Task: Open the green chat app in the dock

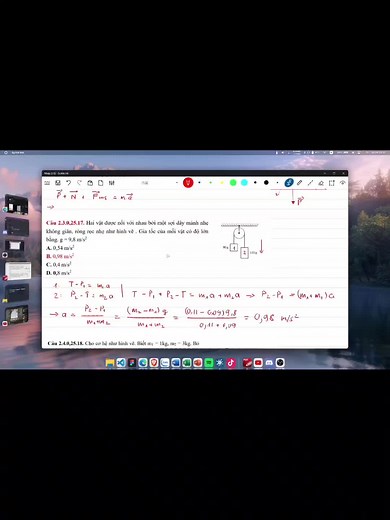Action: pos(209,363)
